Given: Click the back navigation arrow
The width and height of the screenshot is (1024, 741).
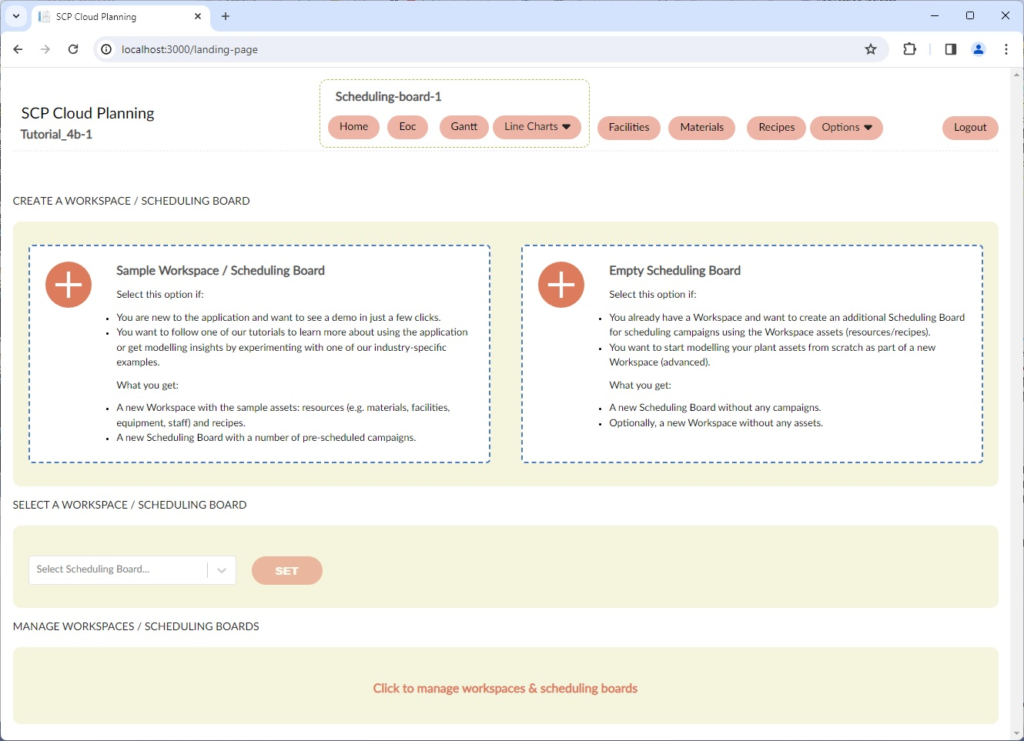Looking at the screenshot, I should pyautogui.click(x=17, y=49).
